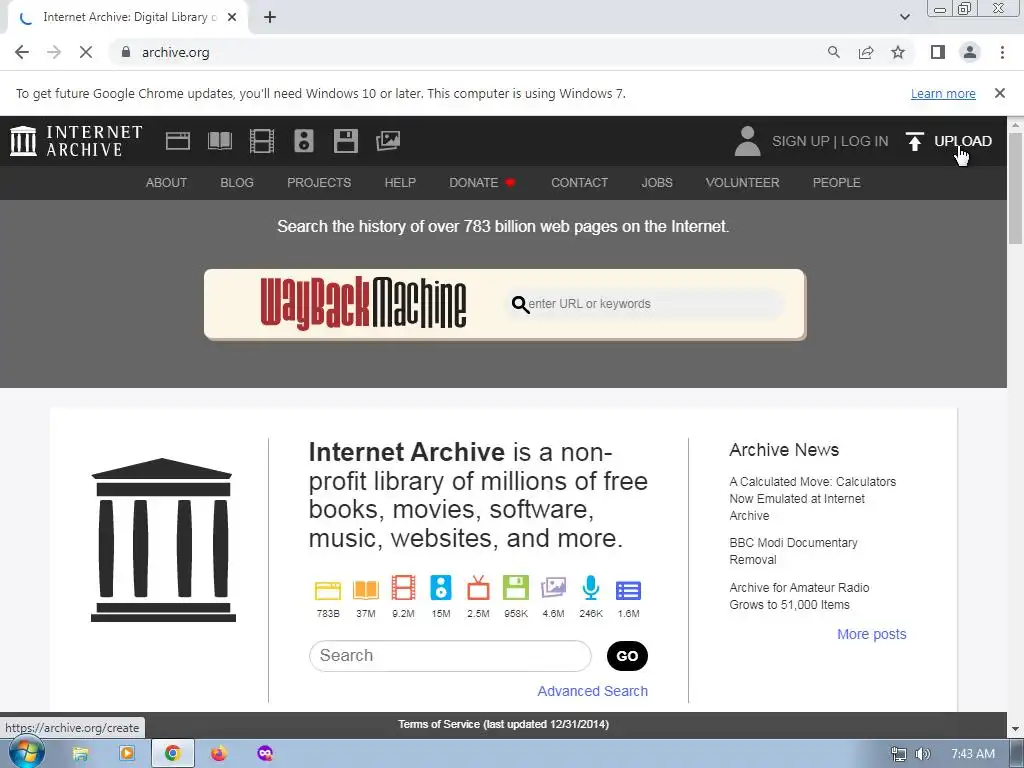The height and width of the screenshot is (768, 1024).
Task: Select the yellow web pages icon labeled 783B
Action: (x=328, y=590)
